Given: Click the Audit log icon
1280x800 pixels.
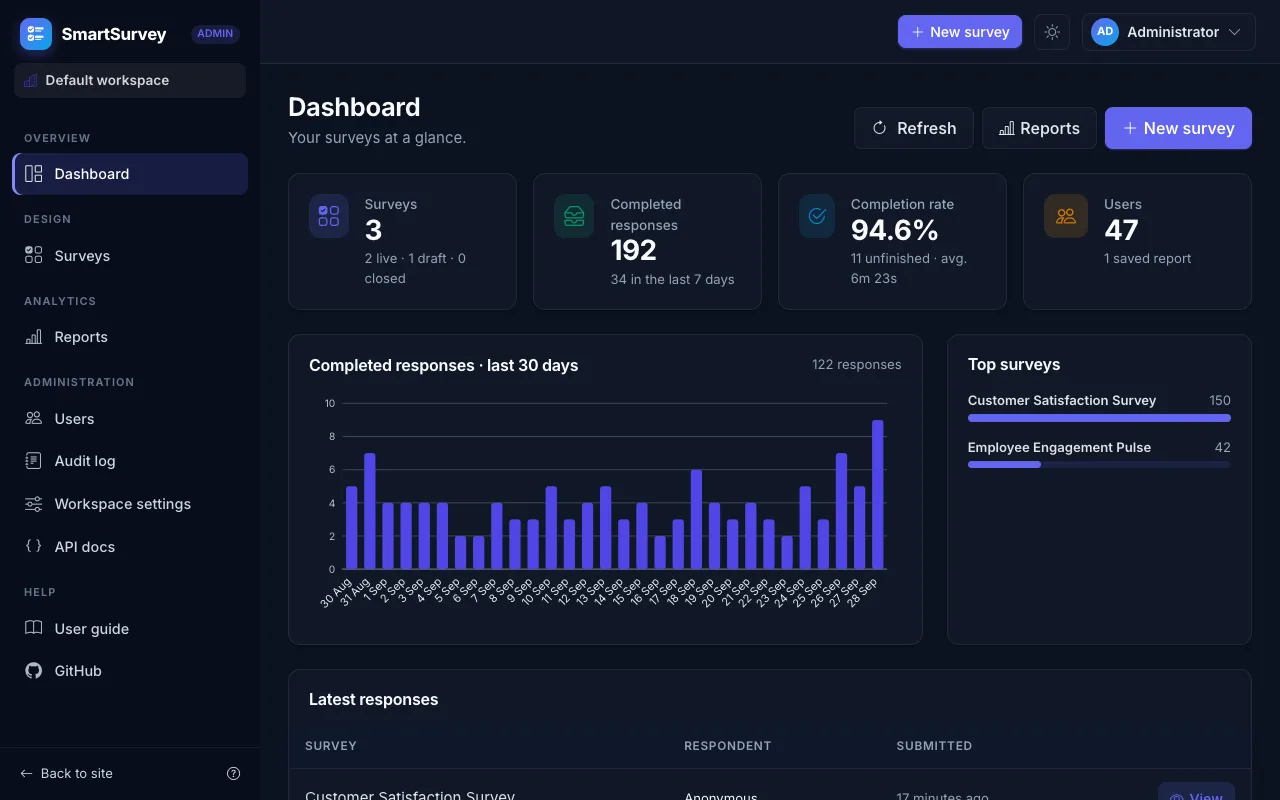Looking at the screenshot, I should 34,461.
